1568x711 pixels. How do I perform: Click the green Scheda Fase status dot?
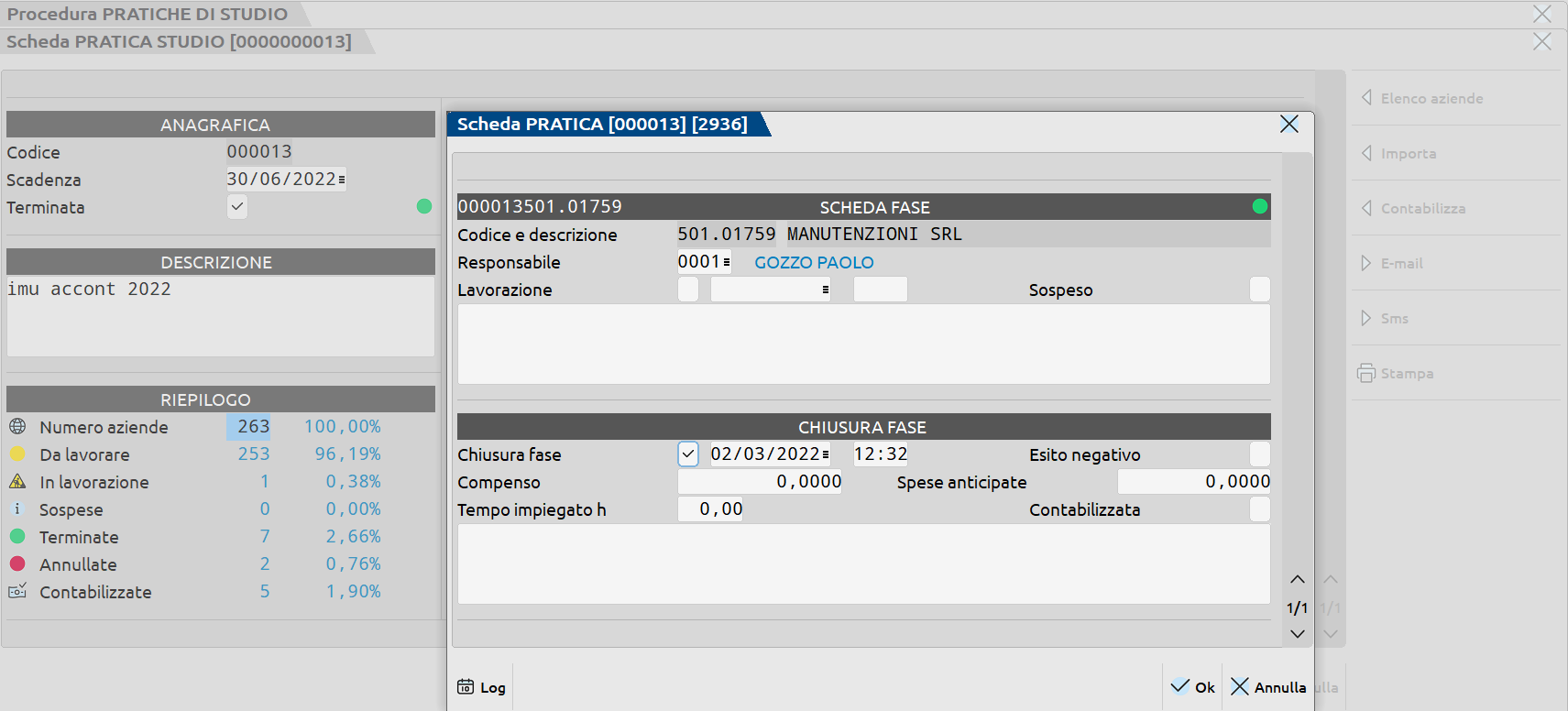[1260, 207]
